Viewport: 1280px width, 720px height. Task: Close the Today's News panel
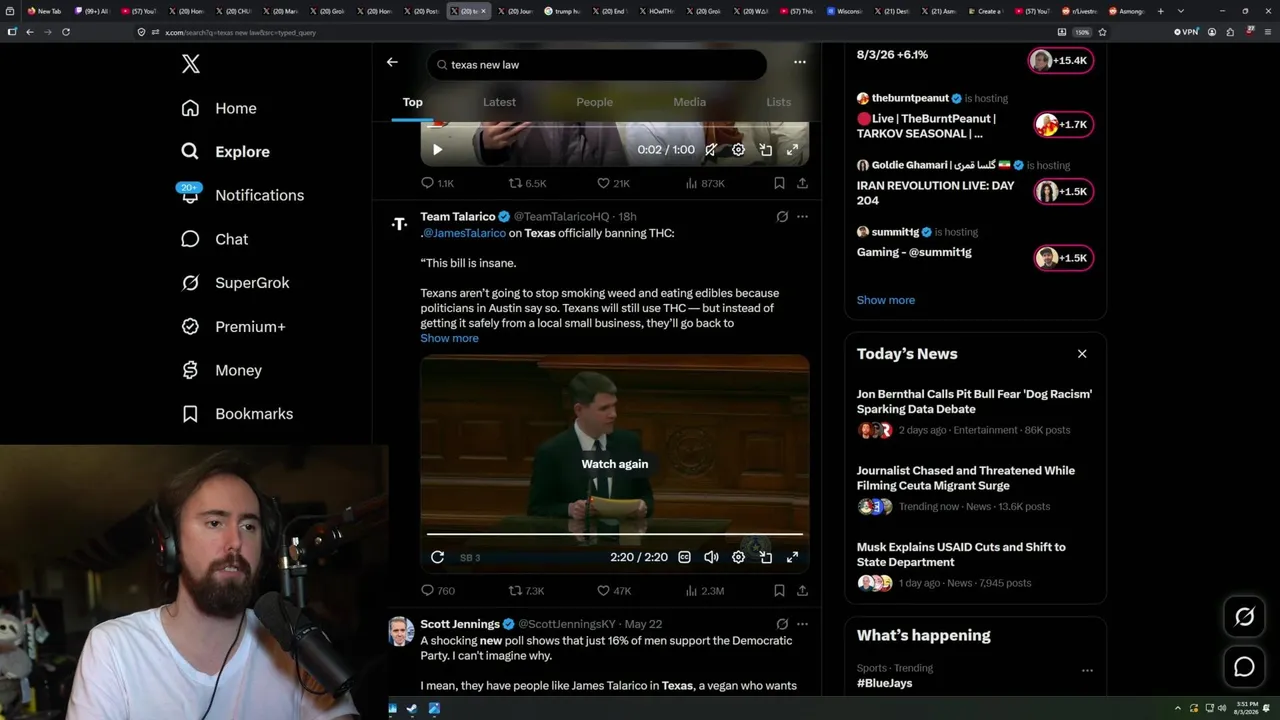(1082, 354)
